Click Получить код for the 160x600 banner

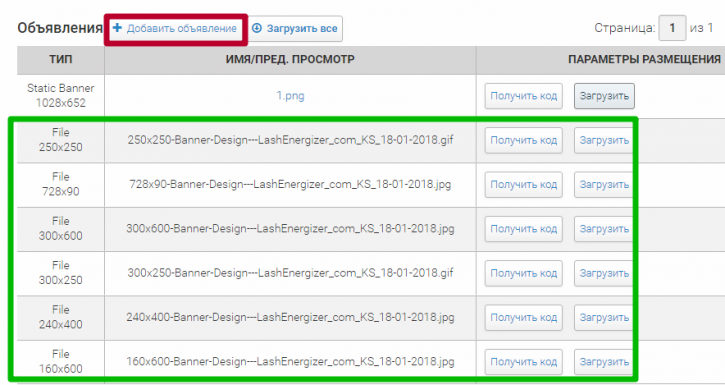[523, 362]
